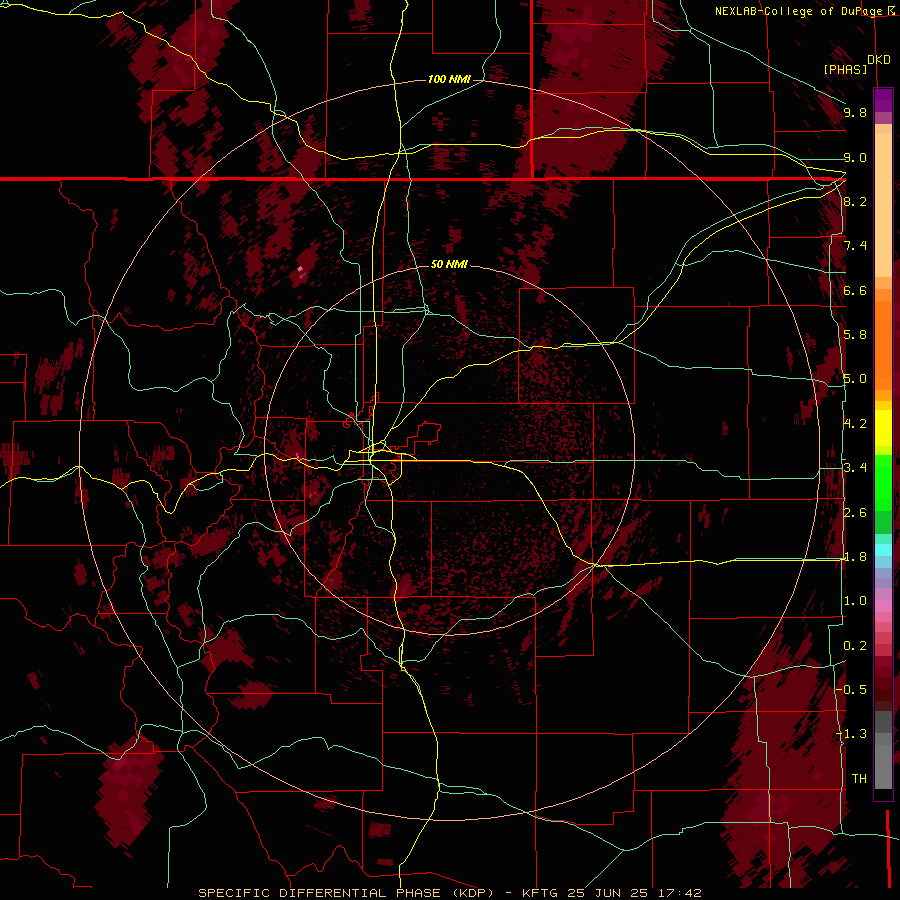This screenshot has height=900, width=900.
Task: Pick the orange band of the color bar
Action: pyautogui.click(x=883, y=344)
